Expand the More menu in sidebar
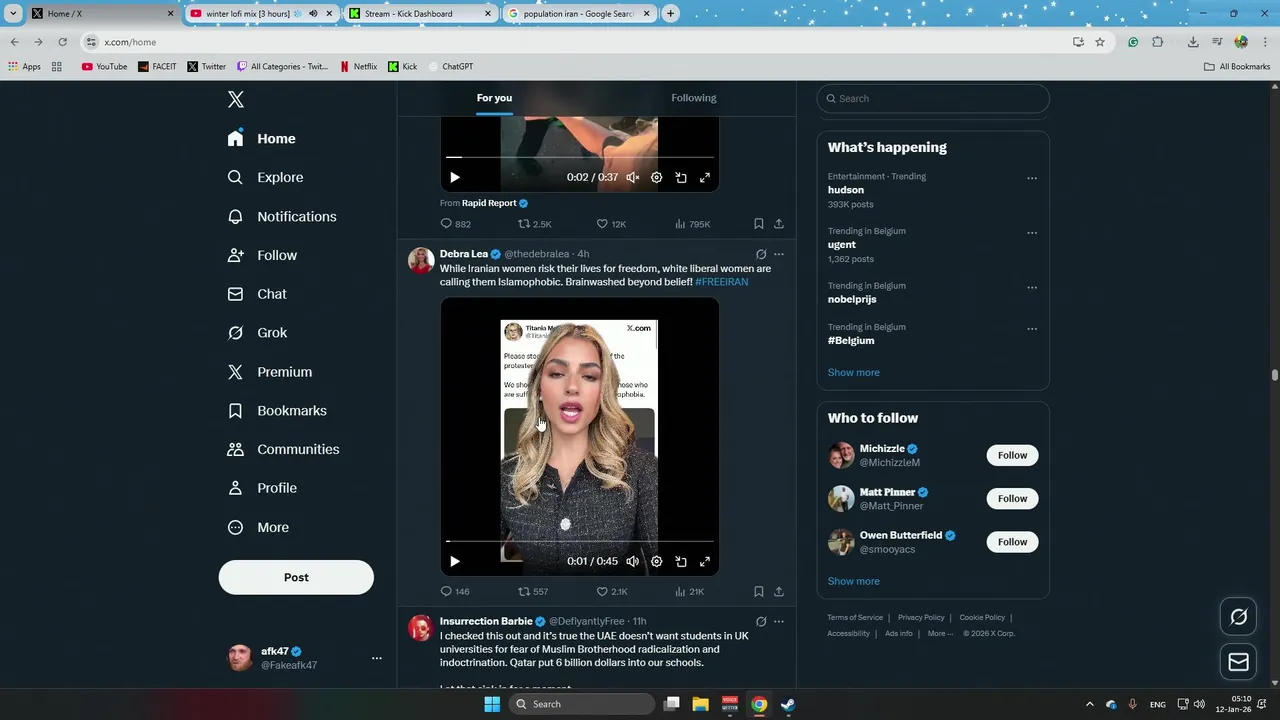The width and height of the screenshot is (1280, 720). point(258,527)
